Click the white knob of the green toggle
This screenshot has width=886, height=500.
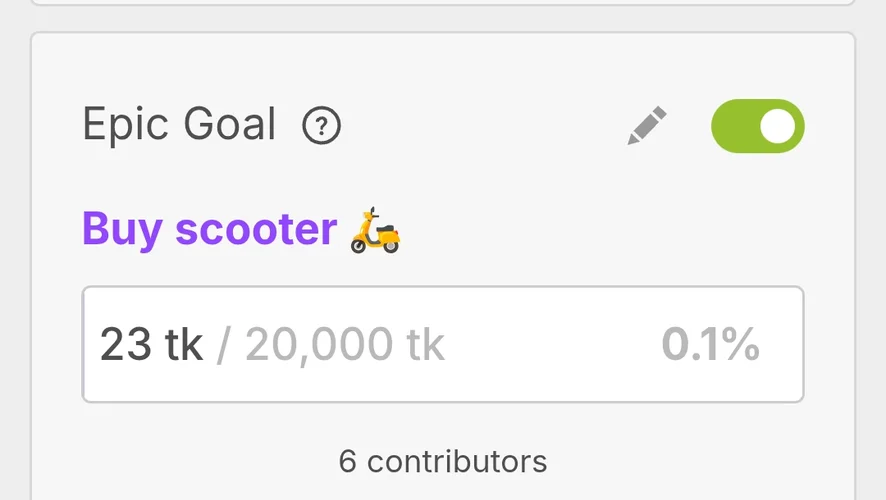(778, 127)
